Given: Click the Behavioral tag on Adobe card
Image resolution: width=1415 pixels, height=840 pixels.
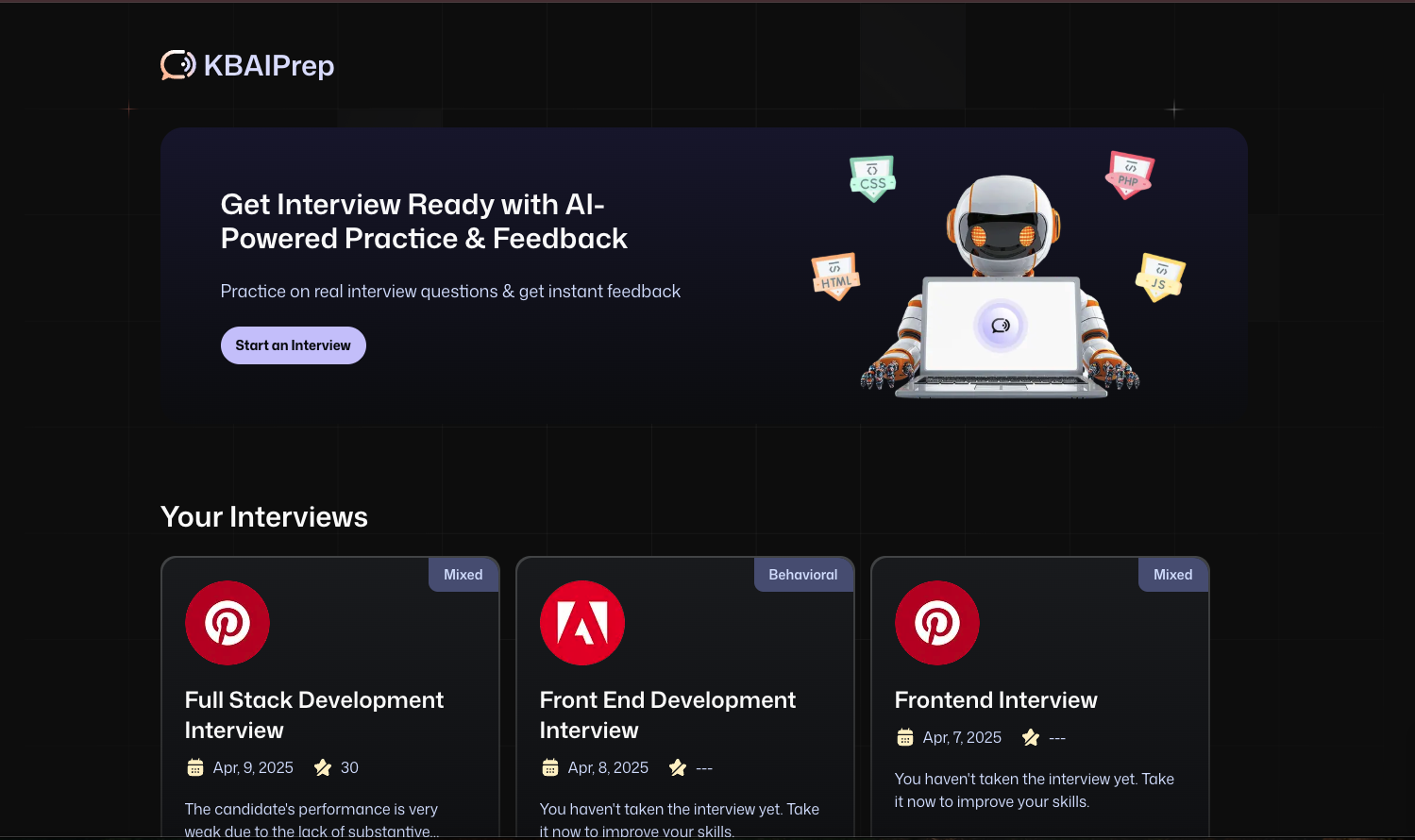Looking at the screenshot, I should (x=803, y=574).
